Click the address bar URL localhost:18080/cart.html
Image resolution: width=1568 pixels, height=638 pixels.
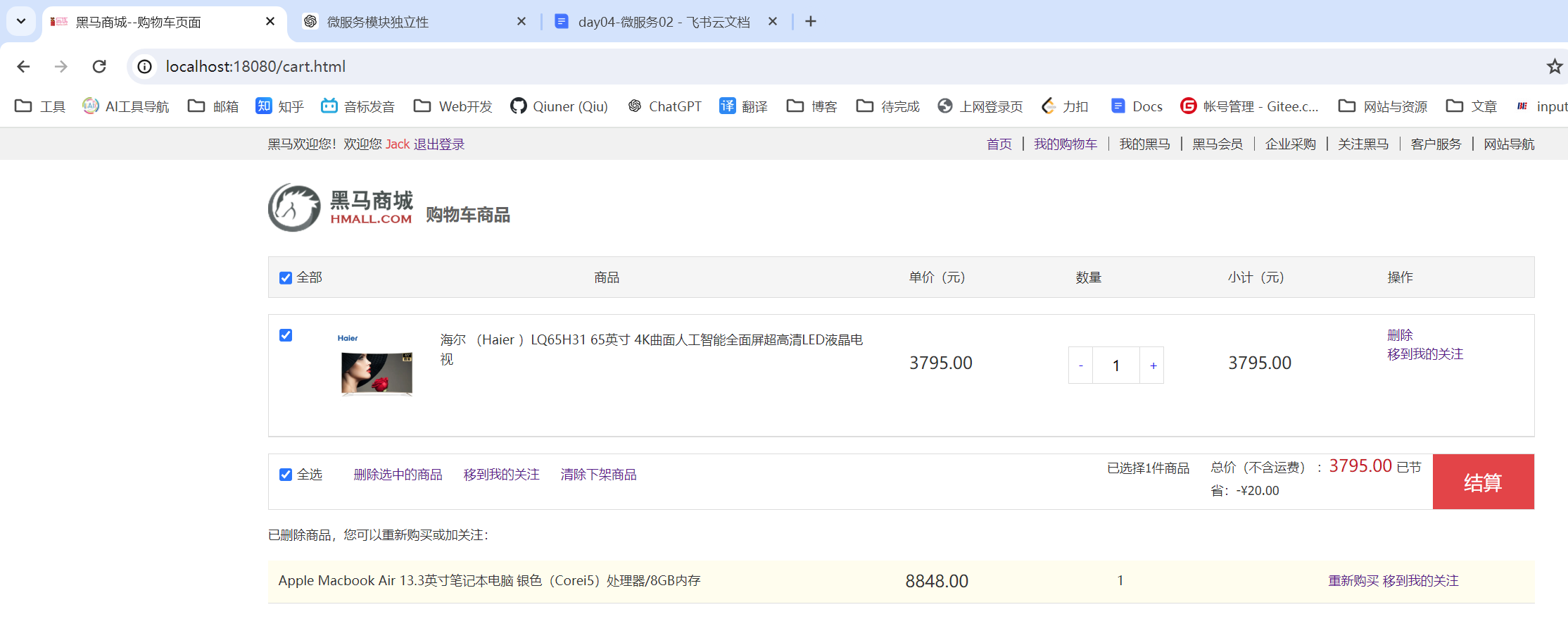point(255,66)
